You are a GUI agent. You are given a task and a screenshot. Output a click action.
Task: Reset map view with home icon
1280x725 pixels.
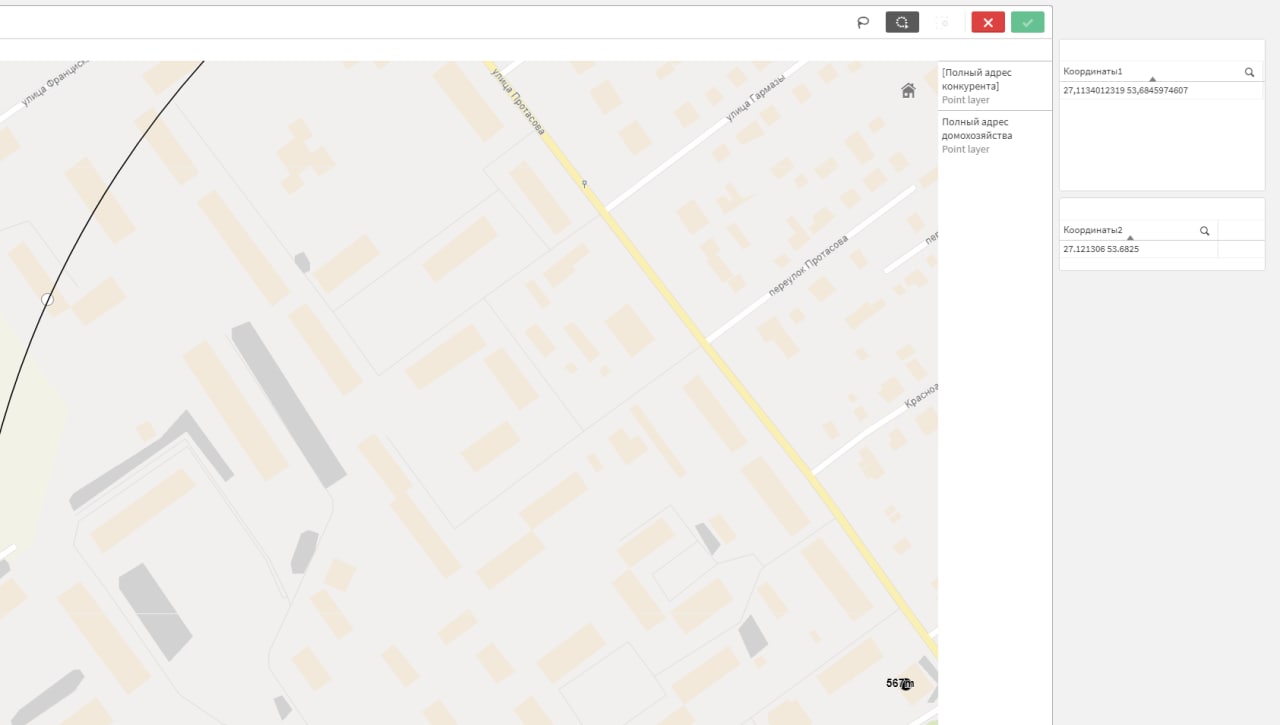coord(908,90)
